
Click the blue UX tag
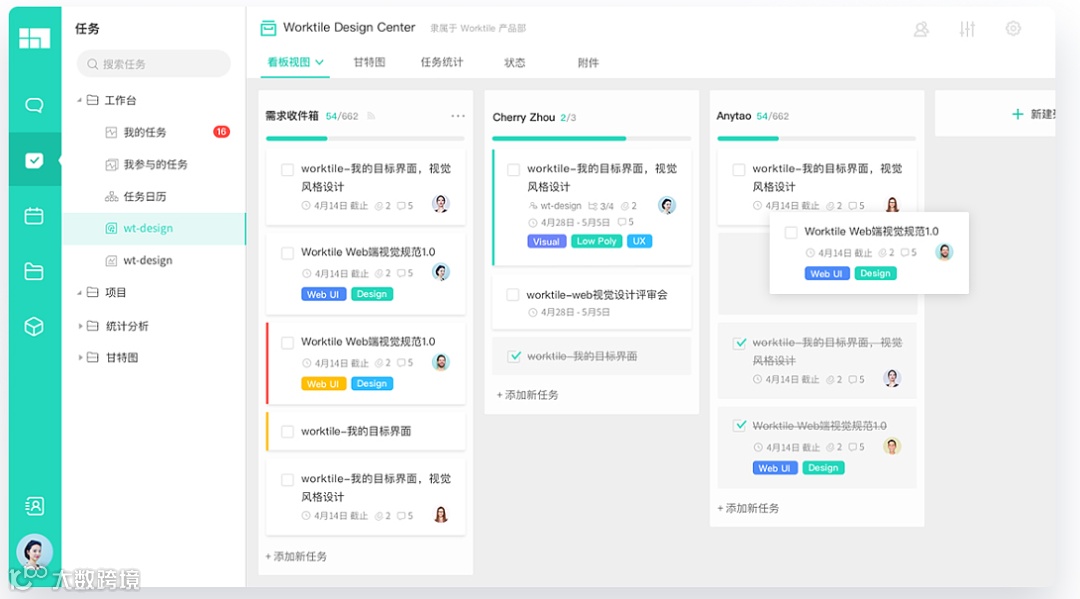point(639,241)
